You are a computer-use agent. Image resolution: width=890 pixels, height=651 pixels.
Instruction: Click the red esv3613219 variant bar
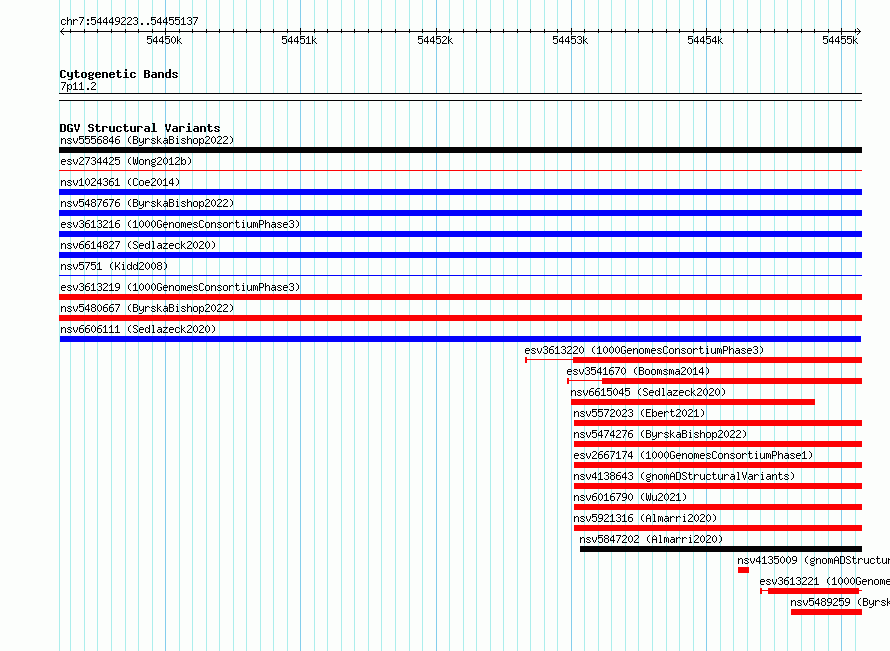pos(460,297)
